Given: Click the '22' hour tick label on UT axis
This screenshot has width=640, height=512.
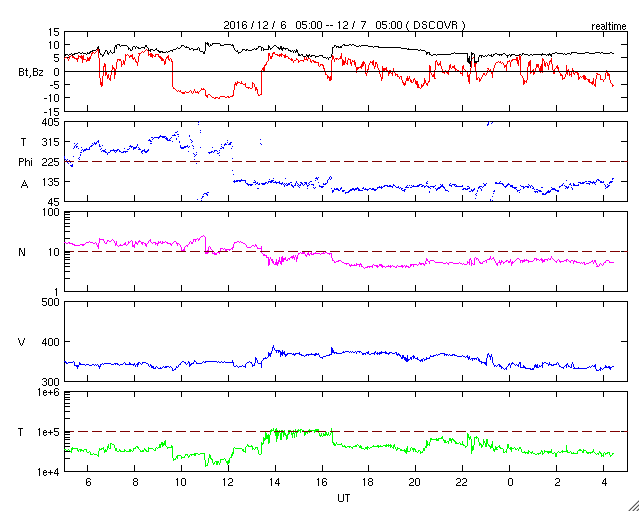Looking at the screenshot, I should coord(462,482).
